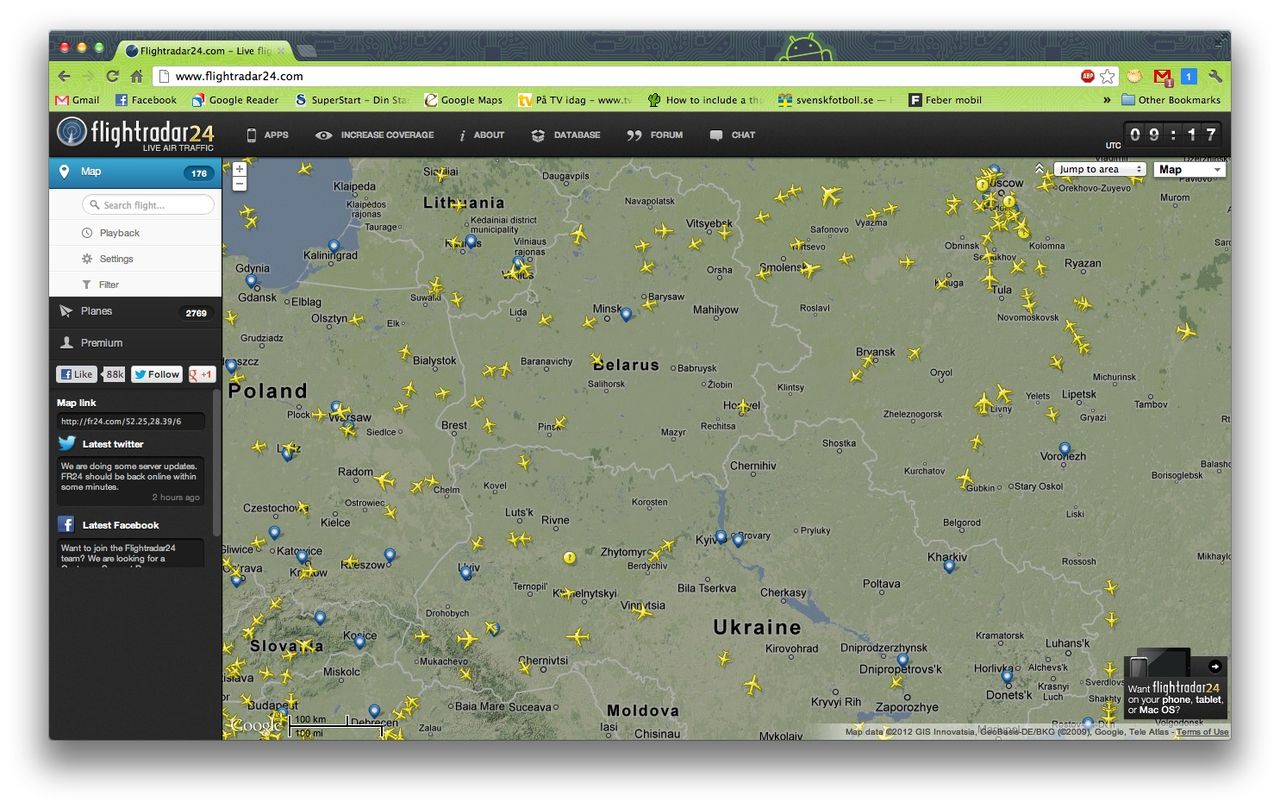Viewport: 1280px width, 808px height.
Task: Click the Gmail checker extension icon
Action: (1163, 76)
